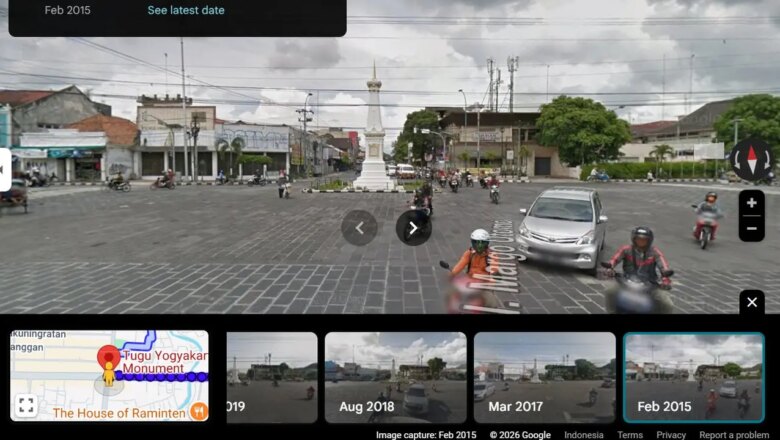This screenshot has width=780, height=440.
Task: Select the Mar 2017 imagery thumbnail
Action: pos(545,377)
